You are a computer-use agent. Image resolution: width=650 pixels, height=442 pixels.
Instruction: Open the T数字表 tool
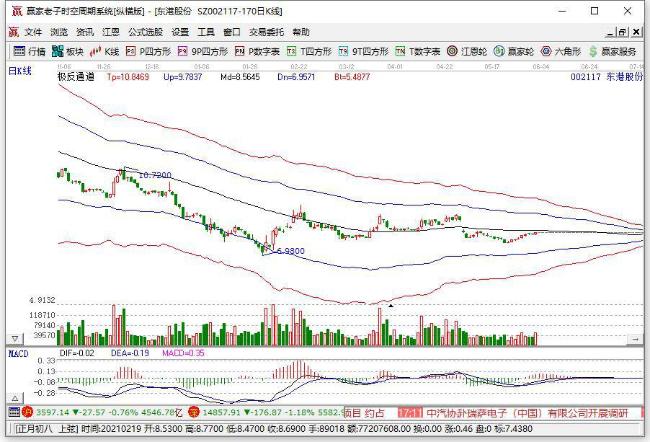click(417, 51)
